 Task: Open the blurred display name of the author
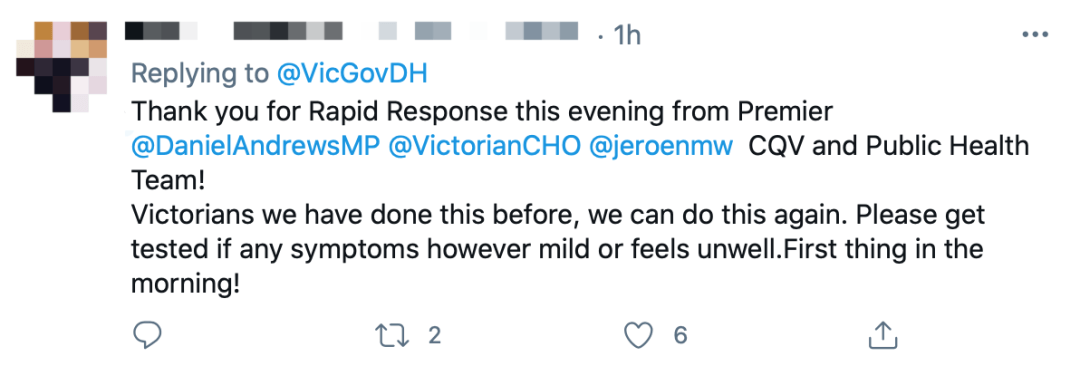[x=234, y=31]
